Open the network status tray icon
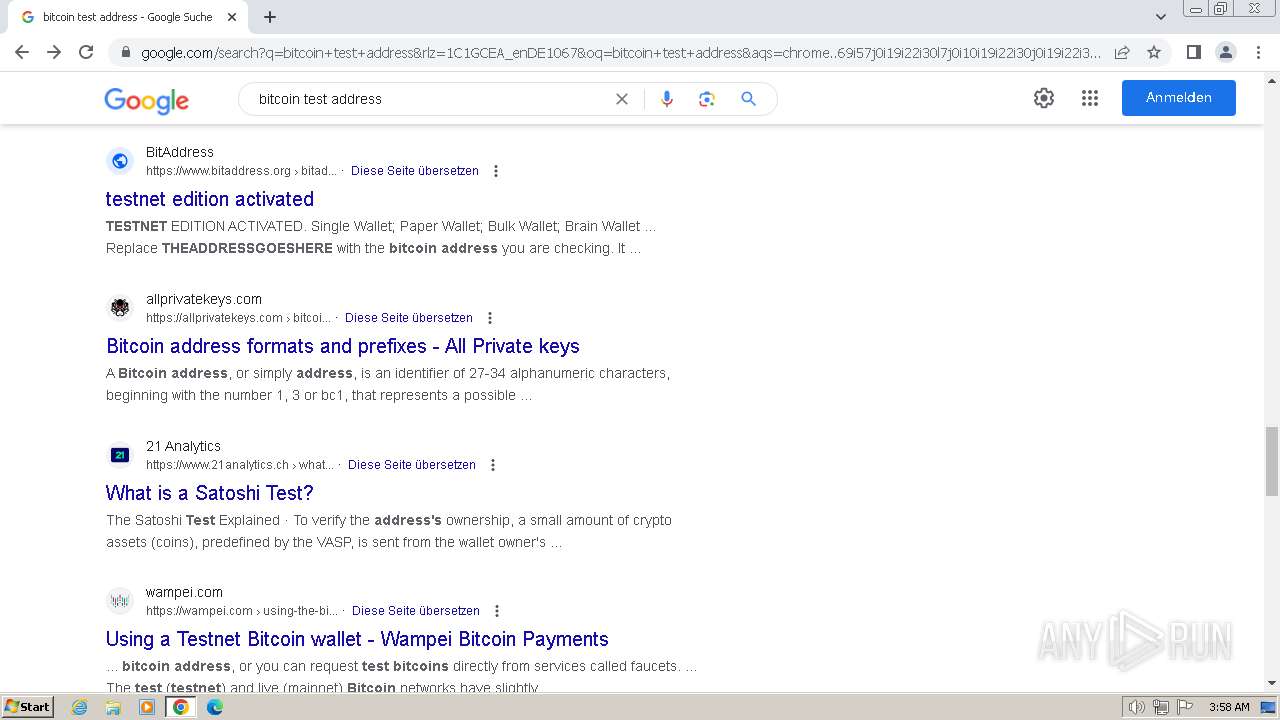This screenshot has width=1280, height=720. coord(1161,707)
